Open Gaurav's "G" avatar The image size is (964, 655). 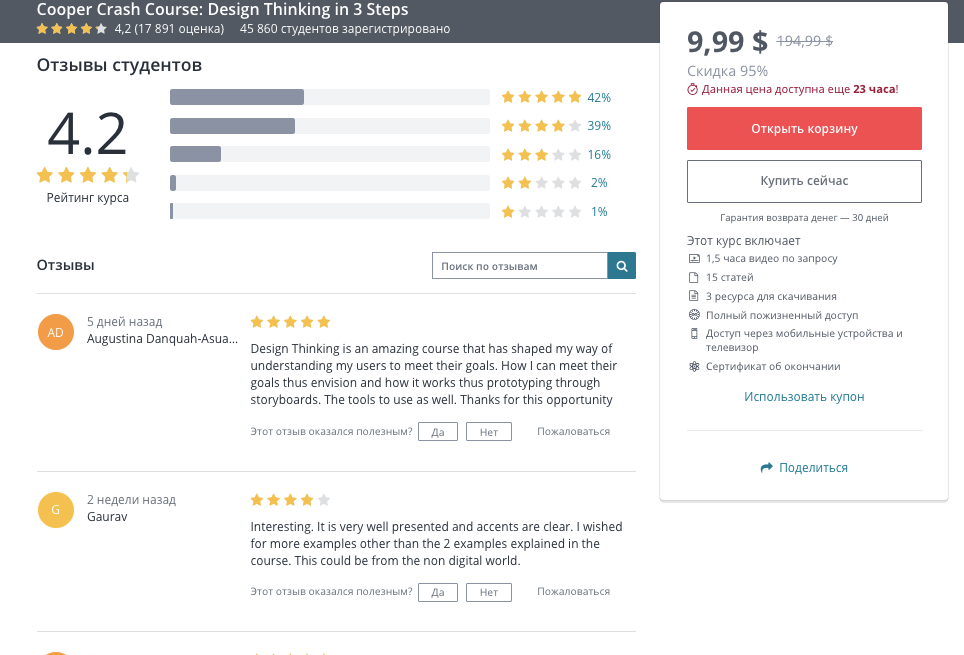click(x=55, y=509)
